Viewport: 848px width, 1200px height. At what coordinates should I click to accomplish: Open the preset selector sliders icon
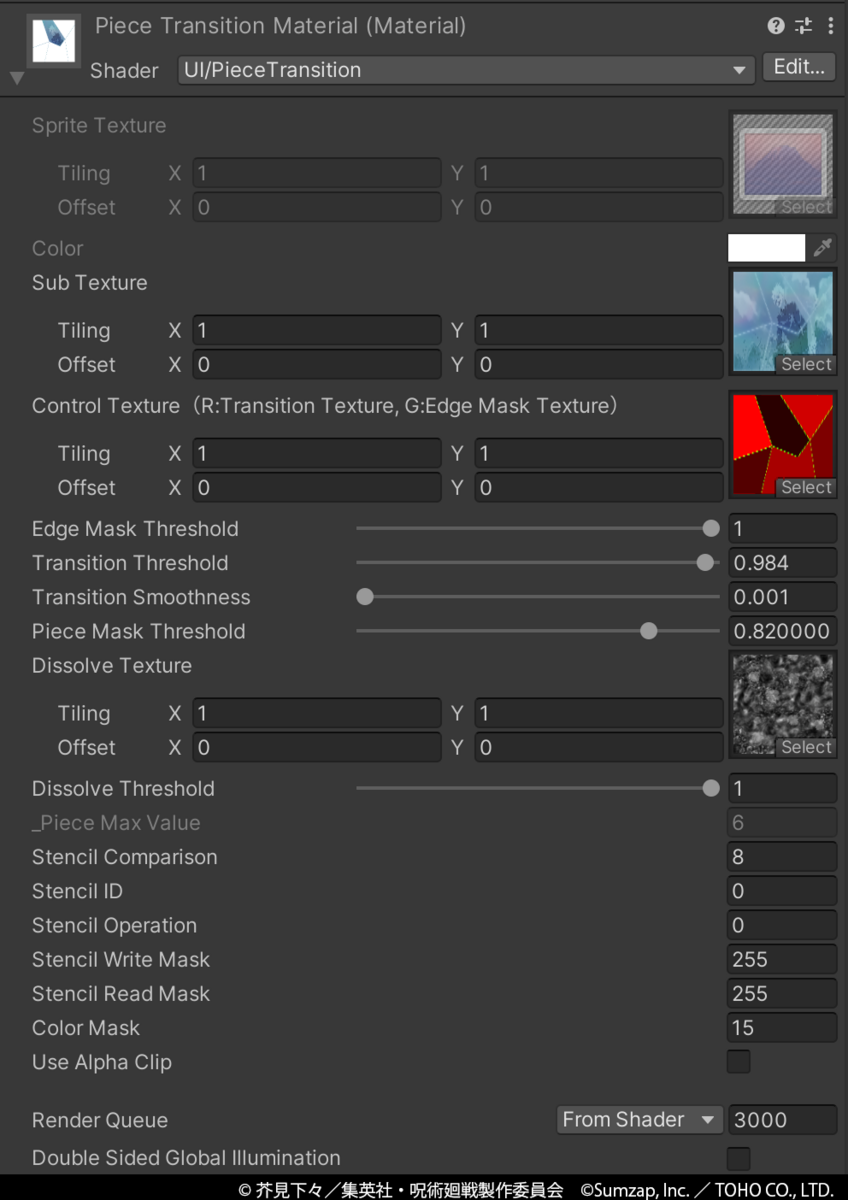(x=803, y=26)
